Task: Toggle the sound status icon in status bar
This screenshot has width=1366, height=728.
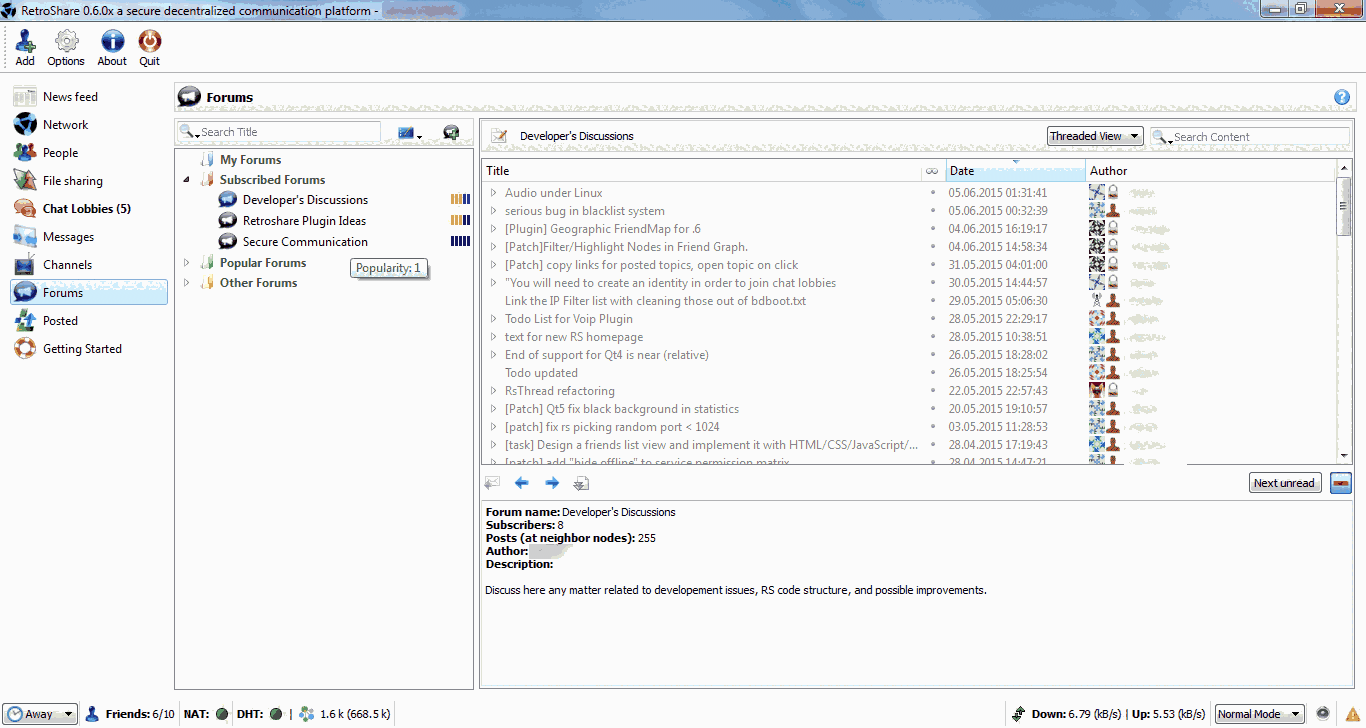Action: click(x=1323, y=714)
